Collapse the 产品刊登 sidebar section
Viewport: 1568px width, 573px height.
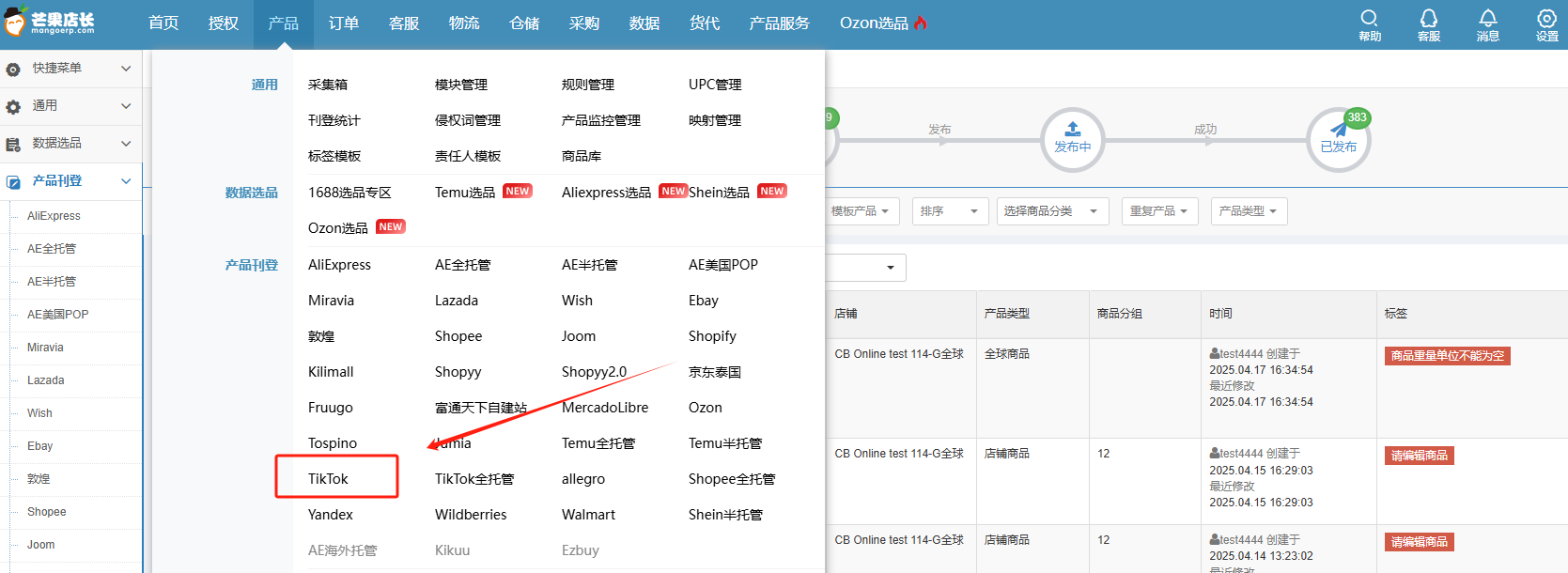point(126,181)
